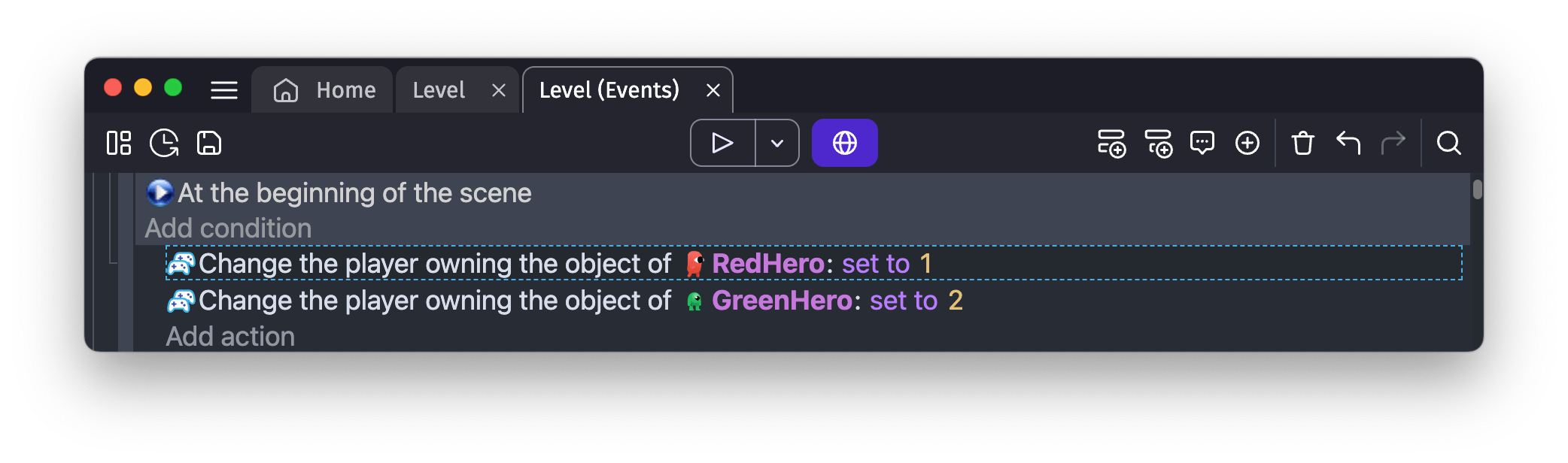Open the hamburger menu next to traffic lights

pos(223,89)
